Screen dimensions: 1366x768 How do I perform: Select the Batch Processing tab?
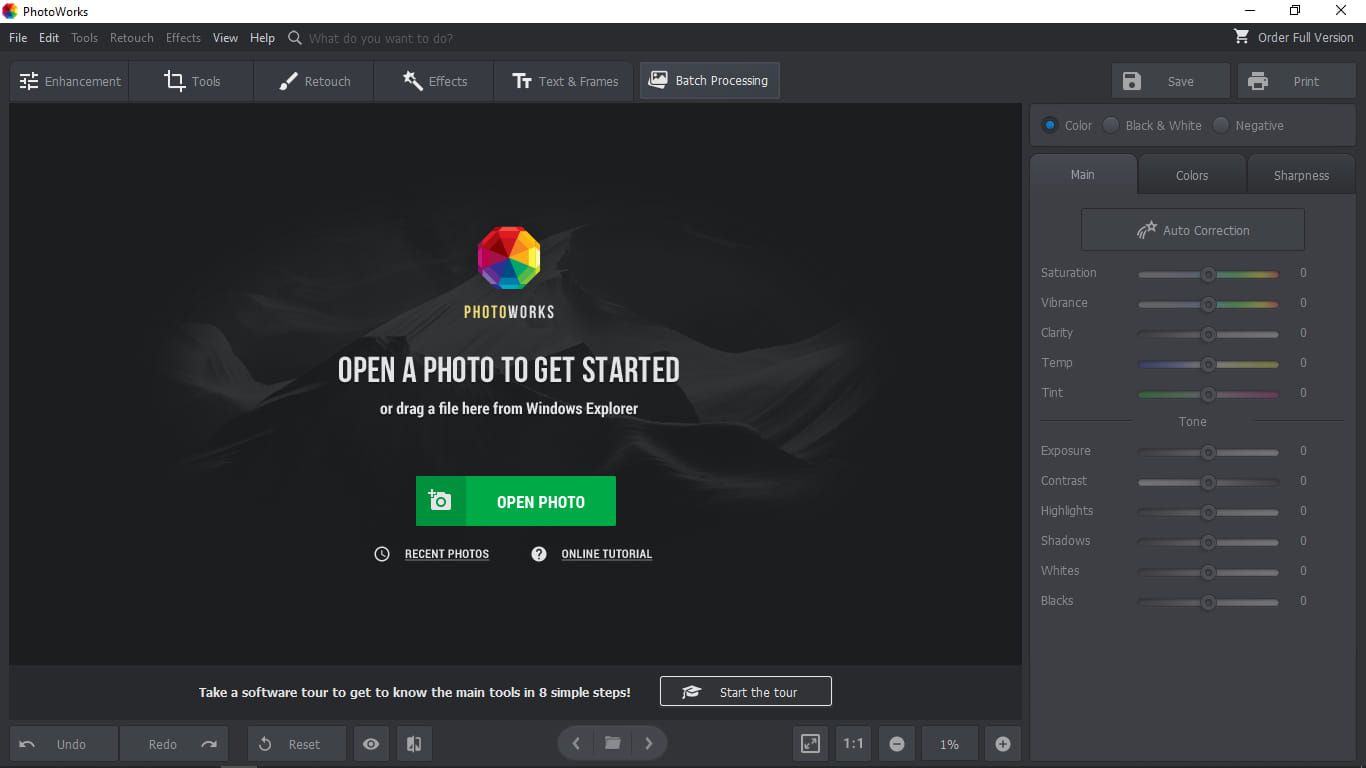click(709, 81)
